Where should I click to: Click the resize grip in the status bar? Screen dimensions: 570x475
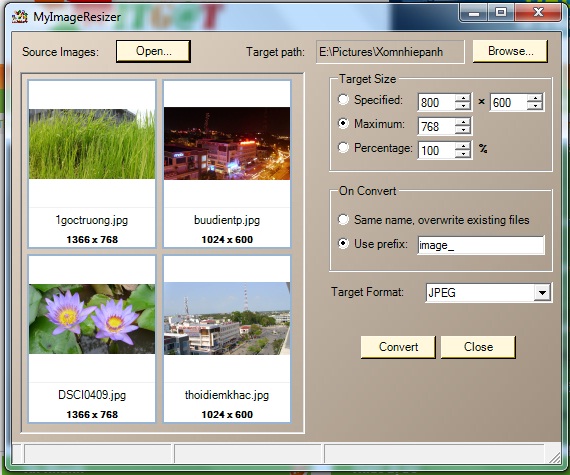pyautogui.click(x=554, y=457)
